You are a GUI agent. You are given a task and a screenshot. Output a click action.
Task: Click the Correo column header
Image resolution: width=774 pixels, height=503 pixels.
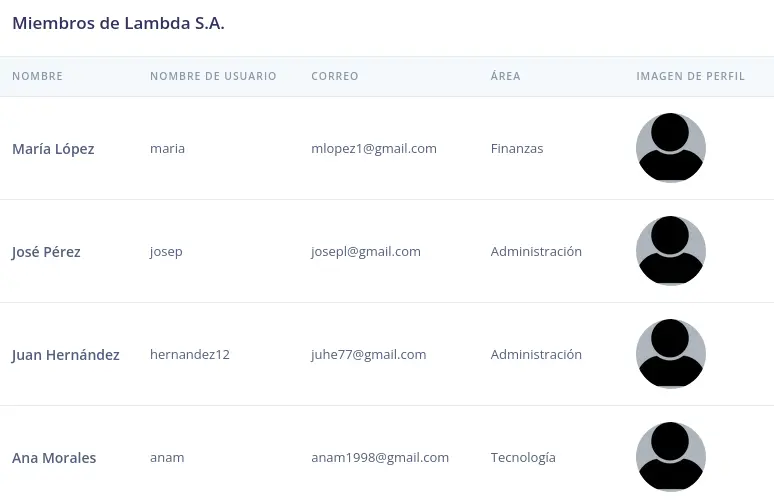[x=335, y=76]
